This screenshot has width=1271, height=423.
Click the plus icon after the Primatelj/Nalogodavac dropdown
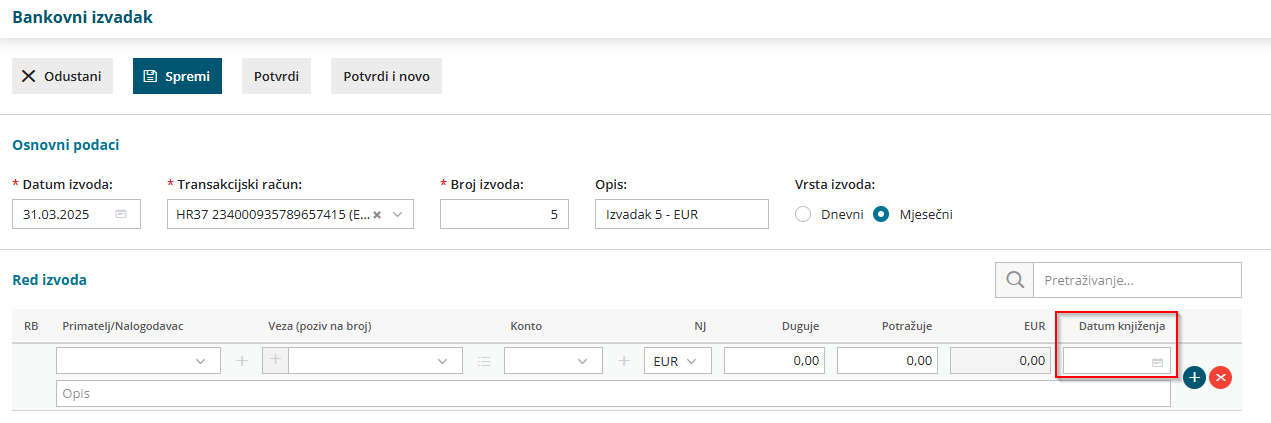point(241,361)
